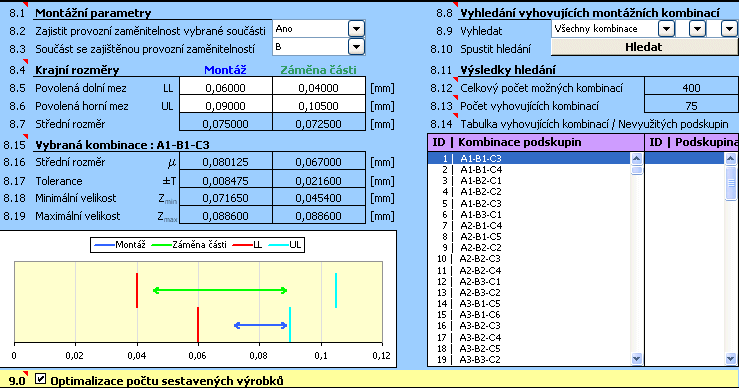Open dropdown for provozní zaměnitelnost Ano
The image size is (739, 388).
click(356, 29)
